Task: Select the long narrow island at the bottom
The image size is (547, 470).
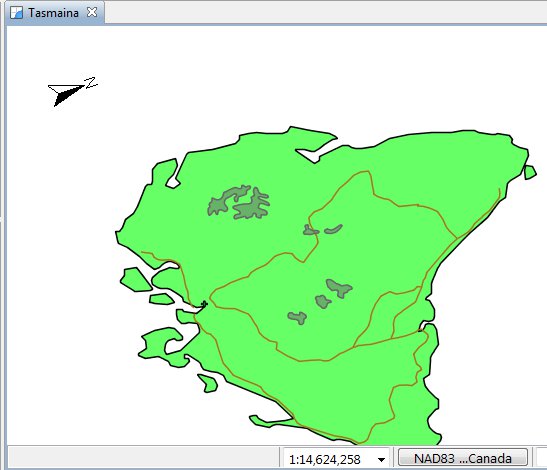Action: [270, 421]
